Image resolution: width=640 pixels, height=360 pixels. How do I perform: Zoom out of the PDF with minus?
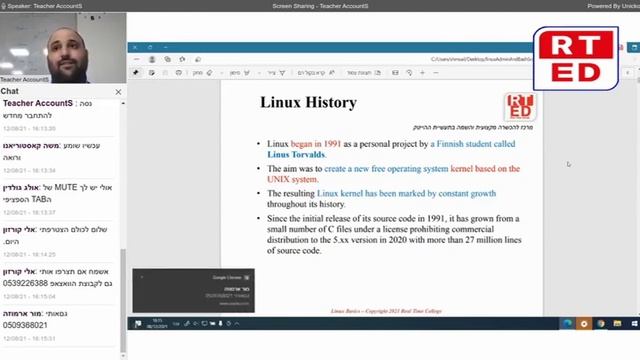(436, 73)
